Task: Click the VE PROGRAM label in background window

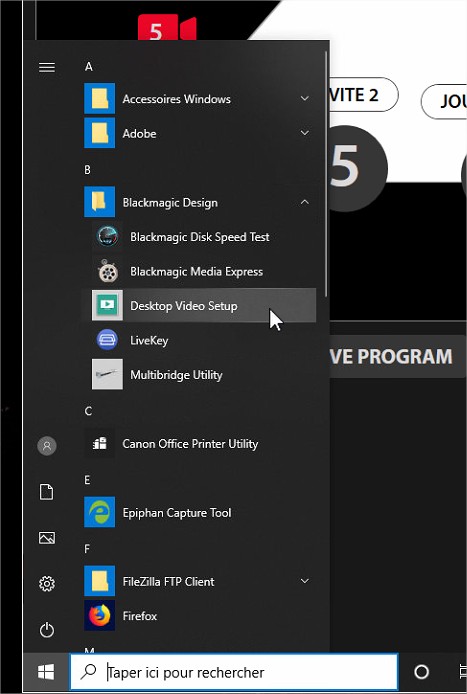Action: (392, 357)
